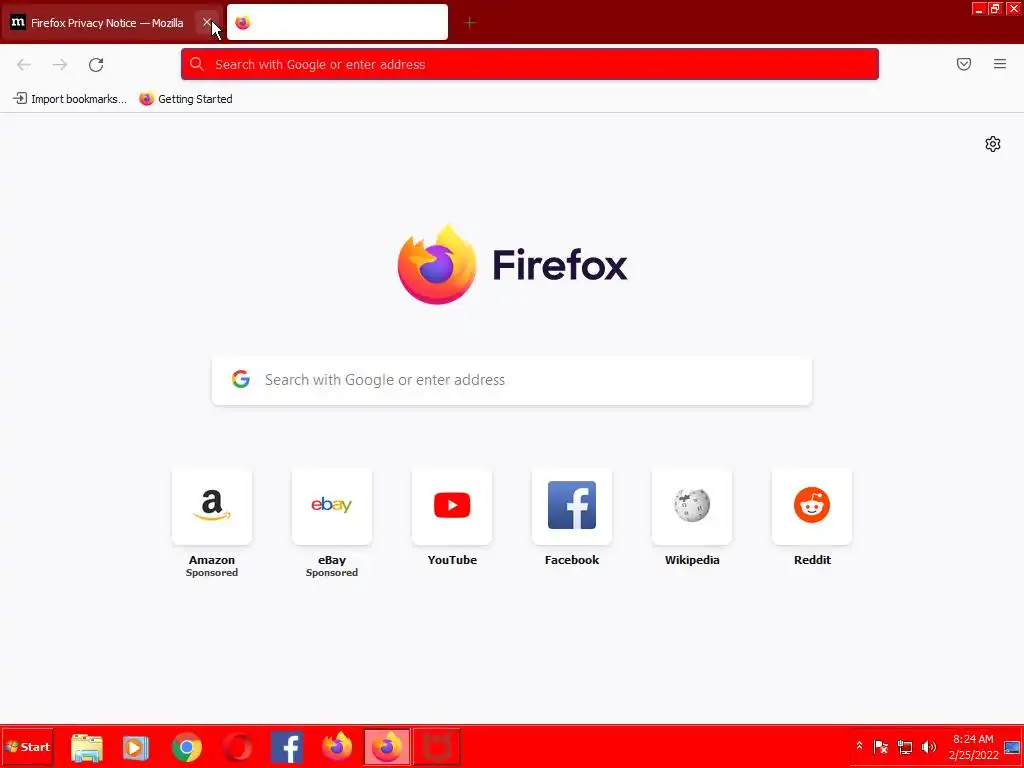Screen dimensions: 1024x768
Task: Launch Opera from taskbar
Action: point(237,747)
